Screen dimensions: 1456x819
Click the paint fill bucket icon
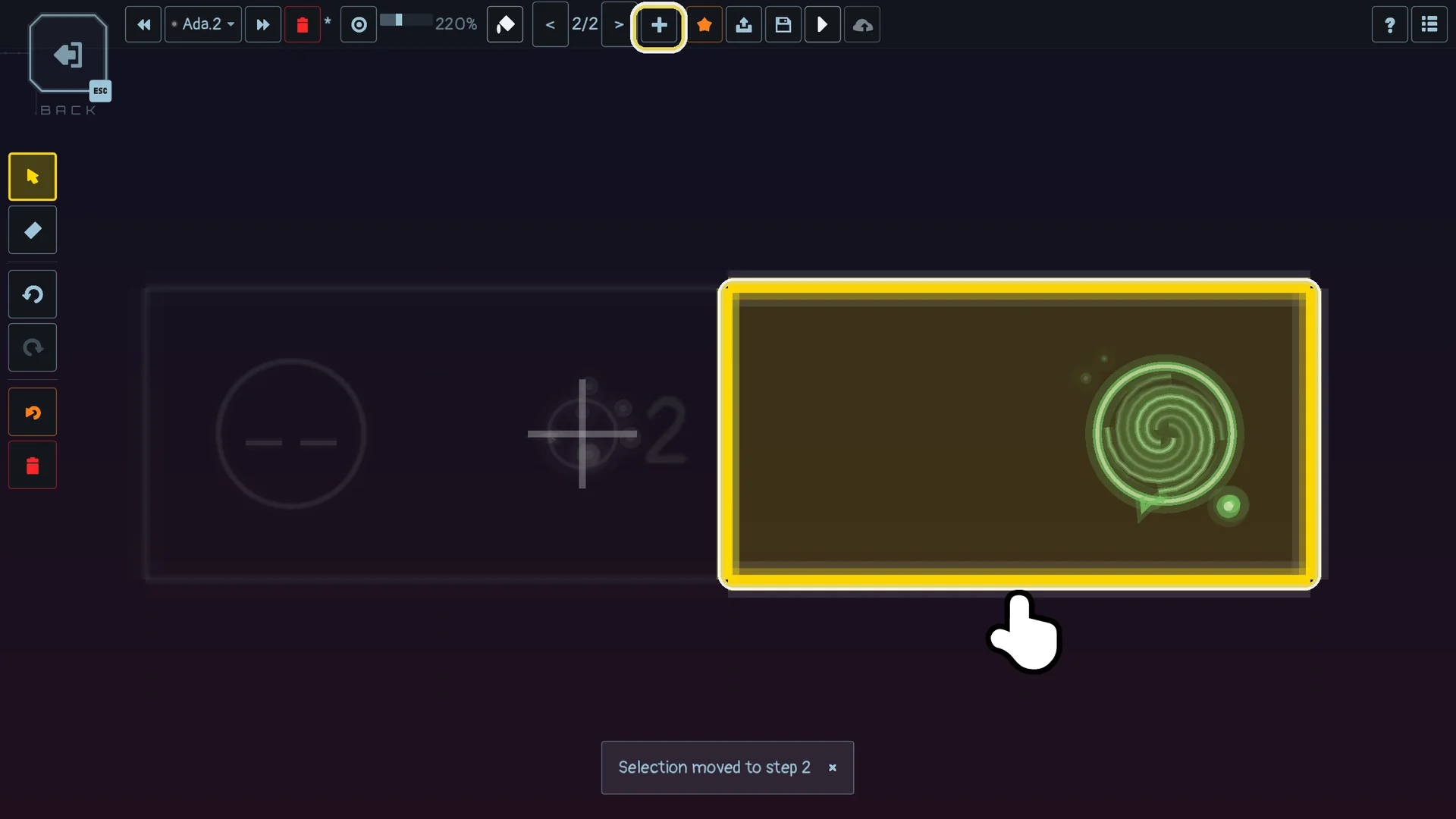click(x=505, y=25)
